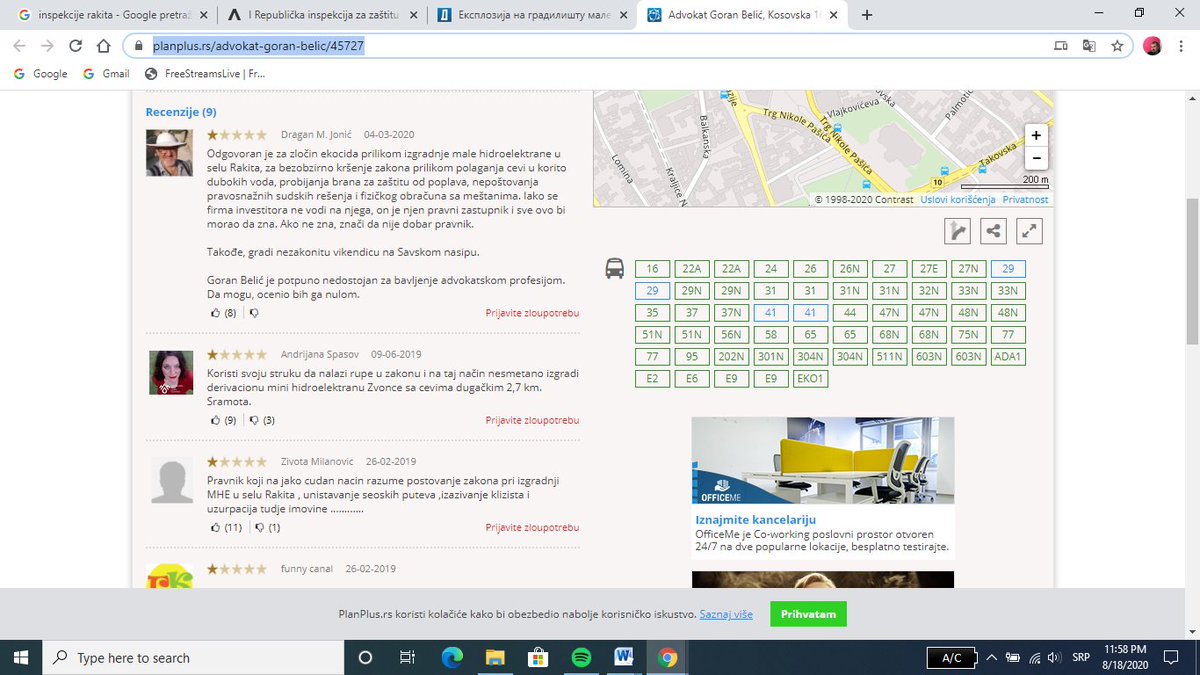Open the map tools wrench icon
This screenshot has height=675, width=1200.
point(957,231)
